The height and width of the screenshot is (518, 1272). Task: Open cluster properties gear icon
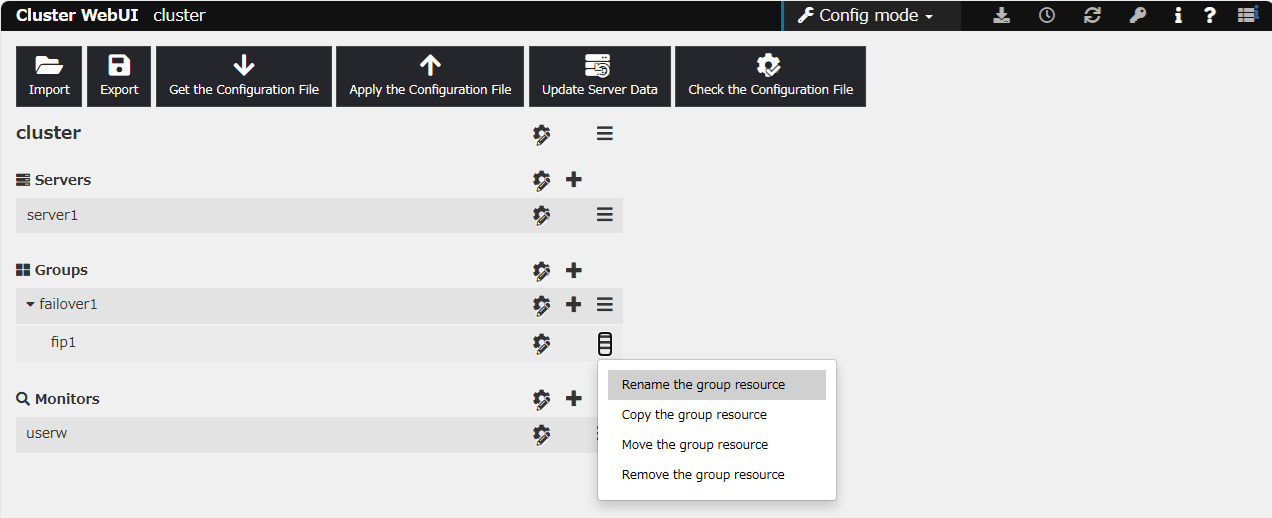tap(542, 134)
